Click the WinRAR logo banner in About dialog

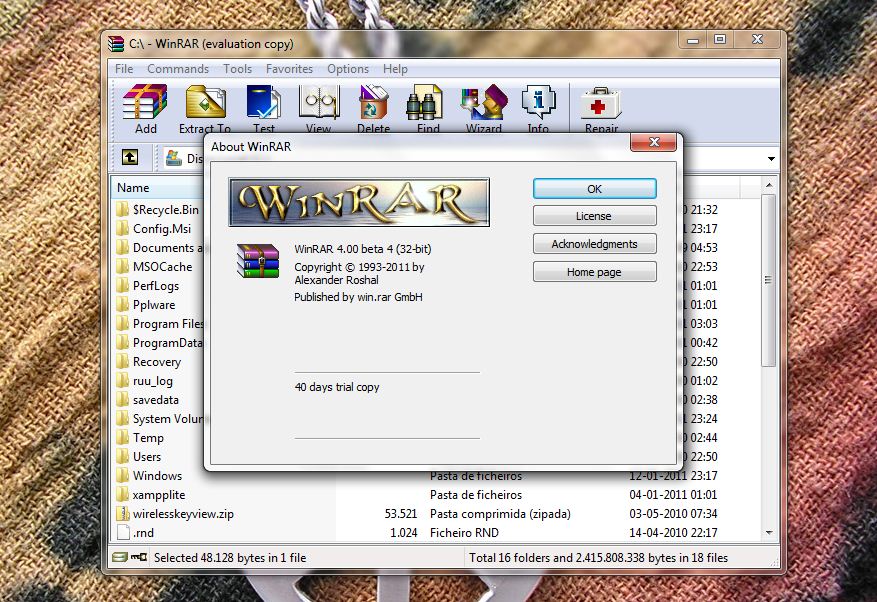tap(359, 202)
